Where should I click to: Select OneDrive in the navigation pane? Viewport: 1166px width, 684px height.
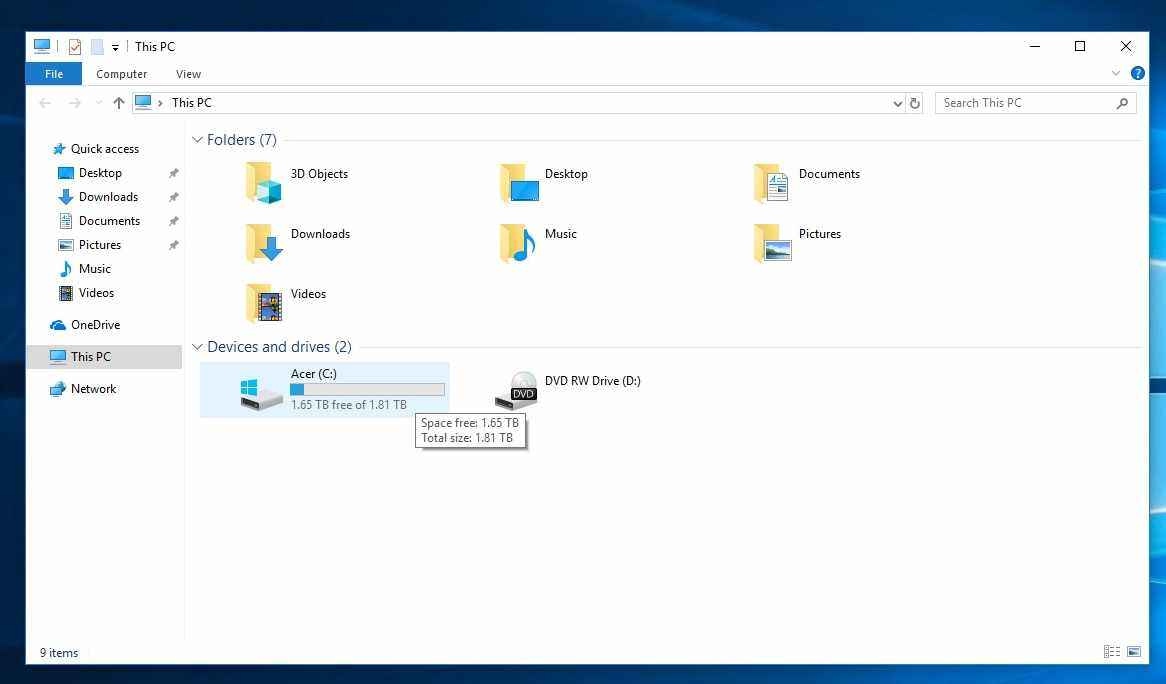click(95, 325)
